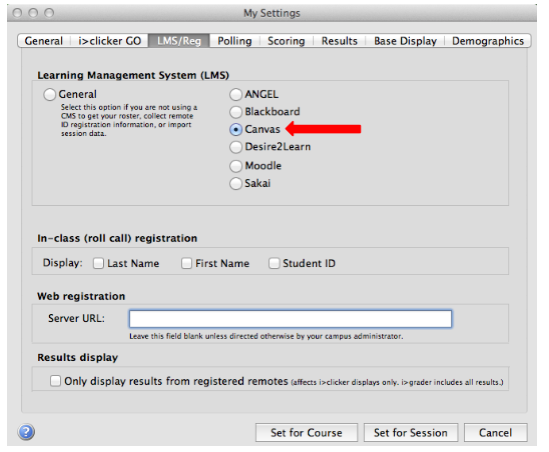Go to the Demographics tab
Viewport: 549px width, 452px height.
tap(488, 41)
